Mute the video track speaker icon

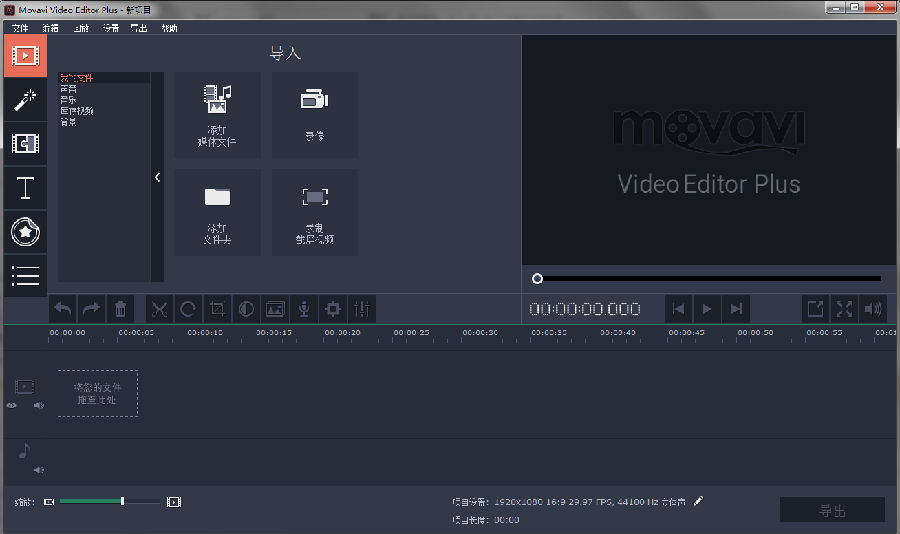(x=38, y=405)
